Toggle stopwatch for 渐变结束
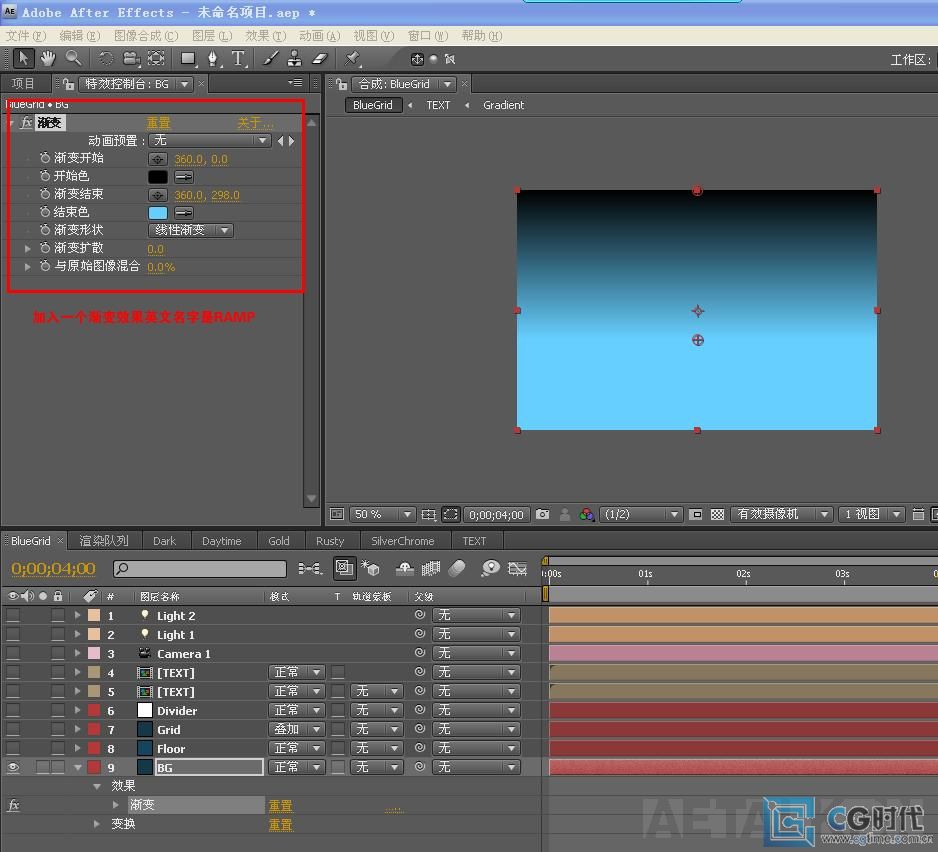Viewport: 938px width, 852px height. (x=45, y=194)
